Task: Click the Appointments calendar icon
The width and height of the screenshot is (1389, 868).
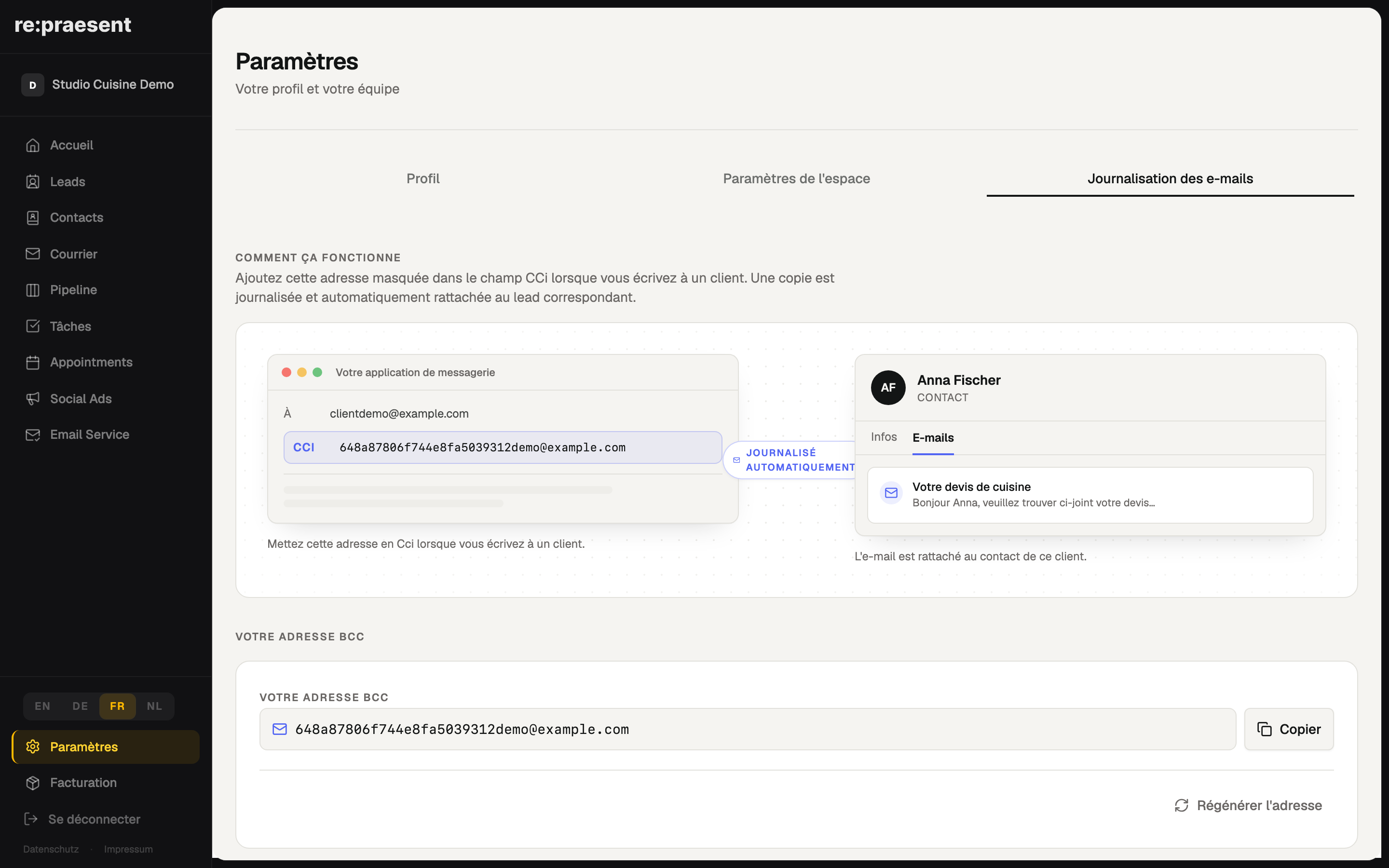Action: 33,362
